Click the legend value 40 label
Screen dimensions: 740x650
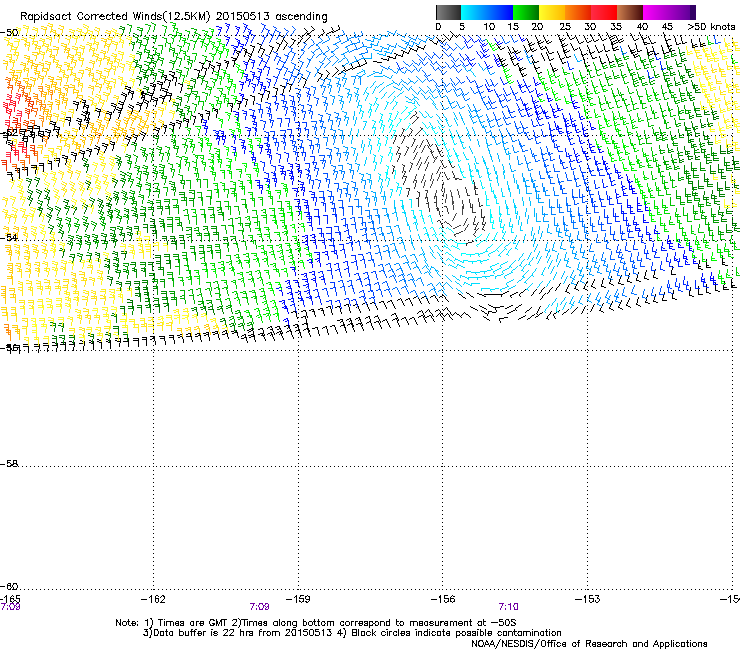(642, 27)
